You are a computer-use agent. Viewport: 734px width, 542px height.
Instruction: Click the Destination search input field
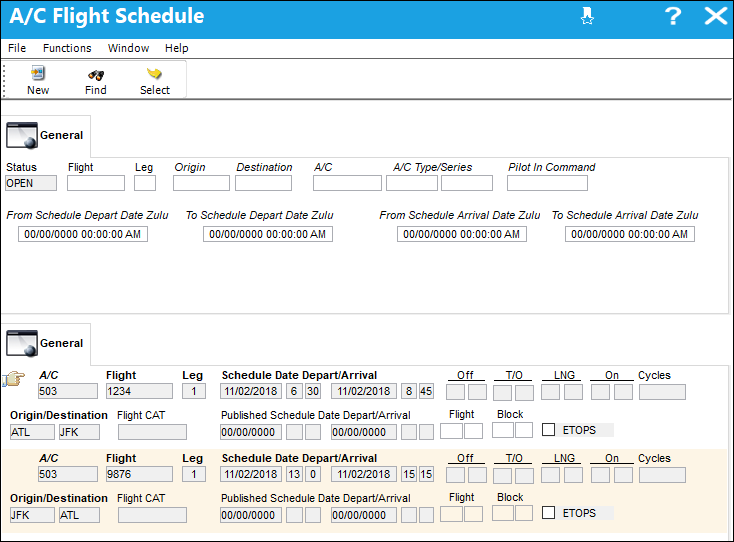point(264,183)
